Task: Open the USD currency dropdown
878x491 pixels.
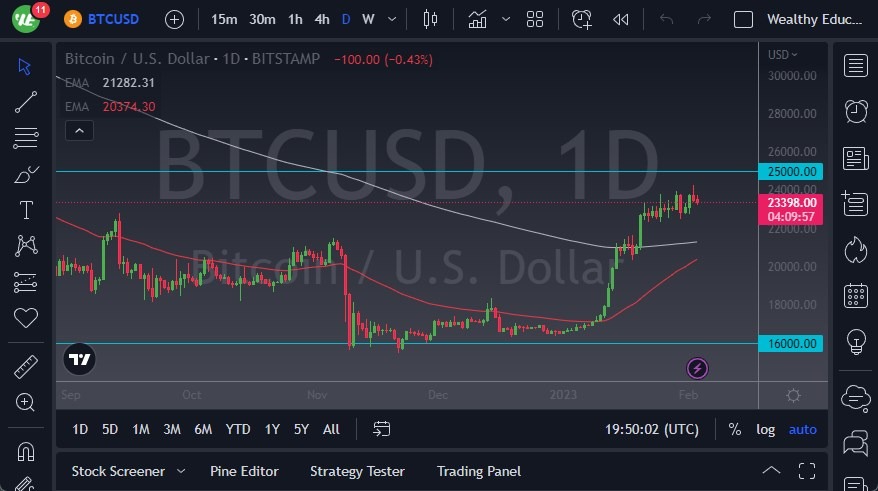Action: tap(782, 55)
